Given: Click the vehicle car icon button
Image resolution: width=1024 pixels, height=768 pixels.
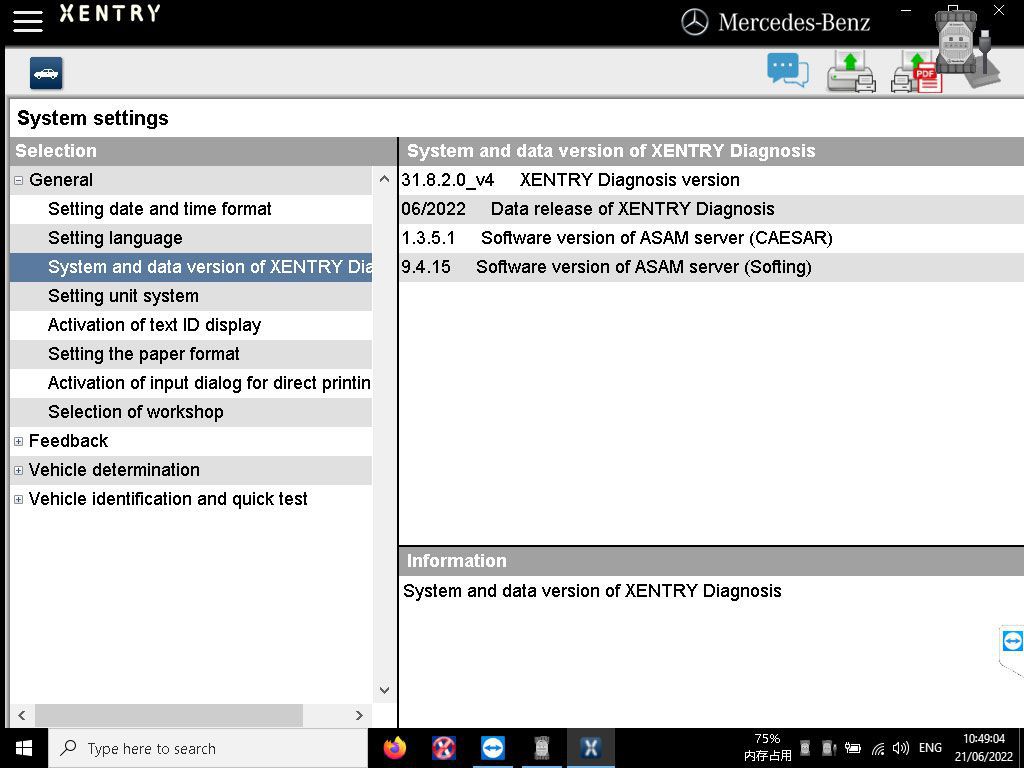Looking at the screenshot, I should click(x=46, y=73).
